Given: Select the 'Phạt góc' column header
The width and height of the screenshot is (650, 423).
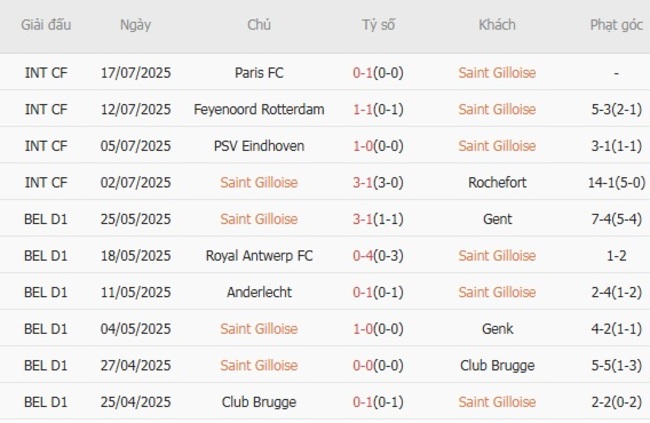Looking at the screenshot, I should point(616,25).
